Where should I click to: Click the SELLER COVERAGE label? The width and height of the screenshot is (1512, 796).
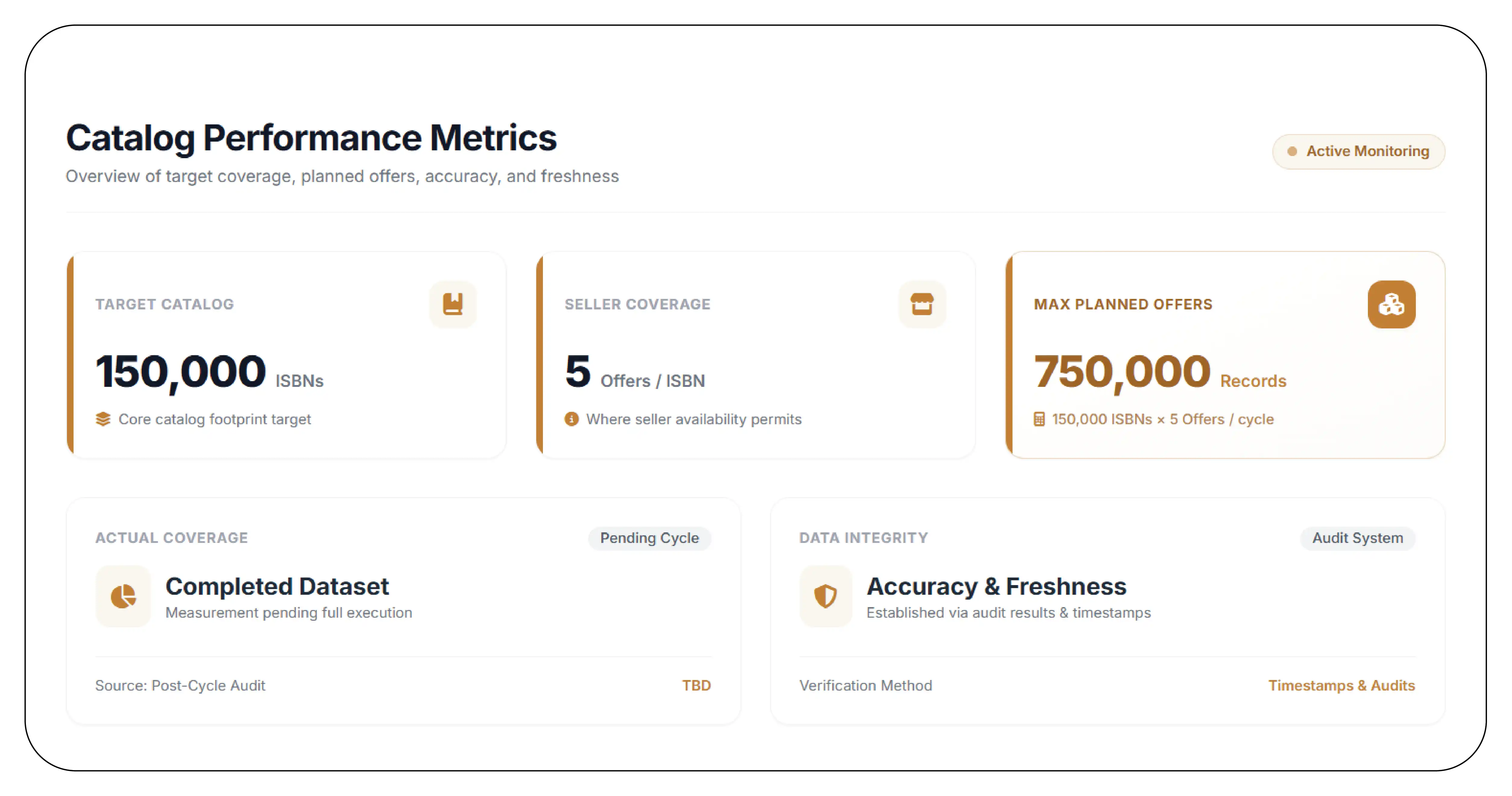[x=638, y=304]
